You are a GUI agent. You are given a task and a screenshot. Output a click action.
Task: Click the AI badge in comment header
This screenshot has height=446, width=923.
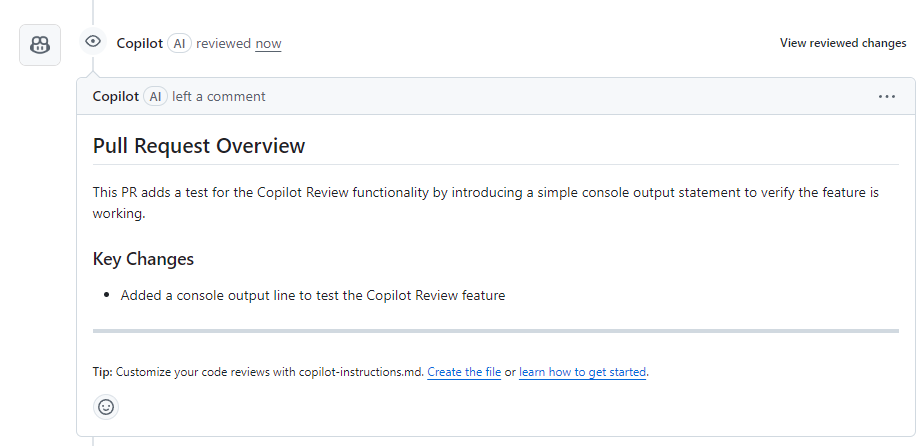[155, 97]
